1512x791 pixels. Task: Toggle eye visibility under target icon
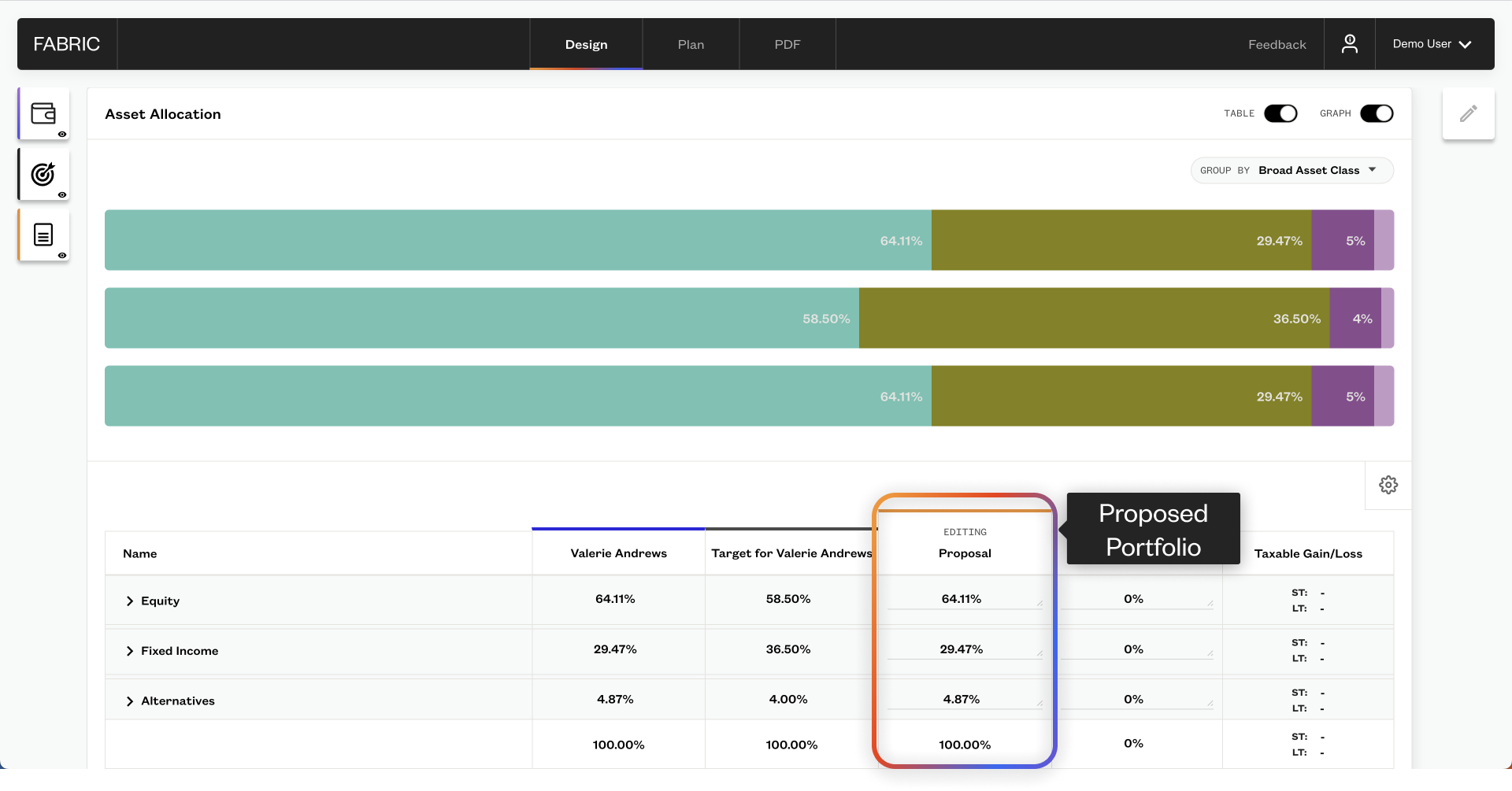(x=62, y=195)
